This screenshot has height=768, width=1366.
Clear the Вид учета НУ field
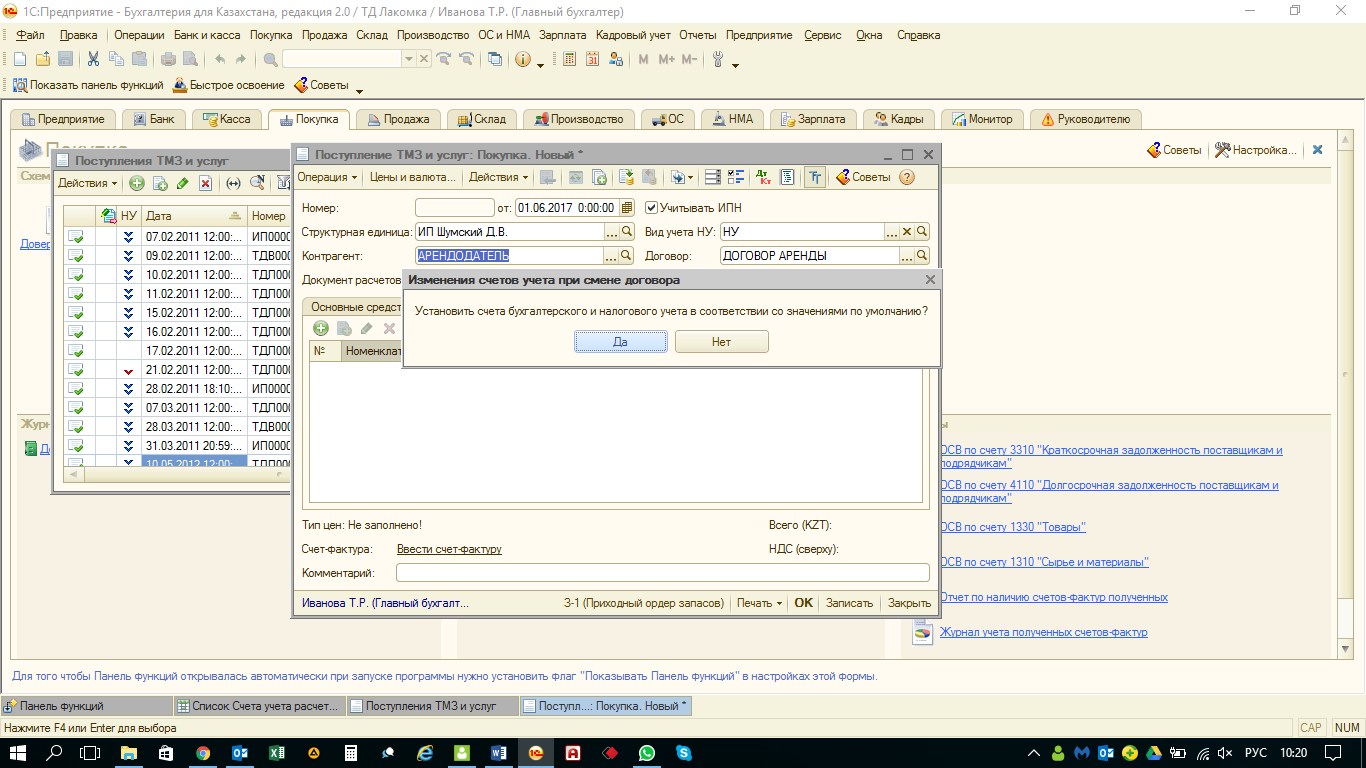pyautogui.click(x=908, y=232)
